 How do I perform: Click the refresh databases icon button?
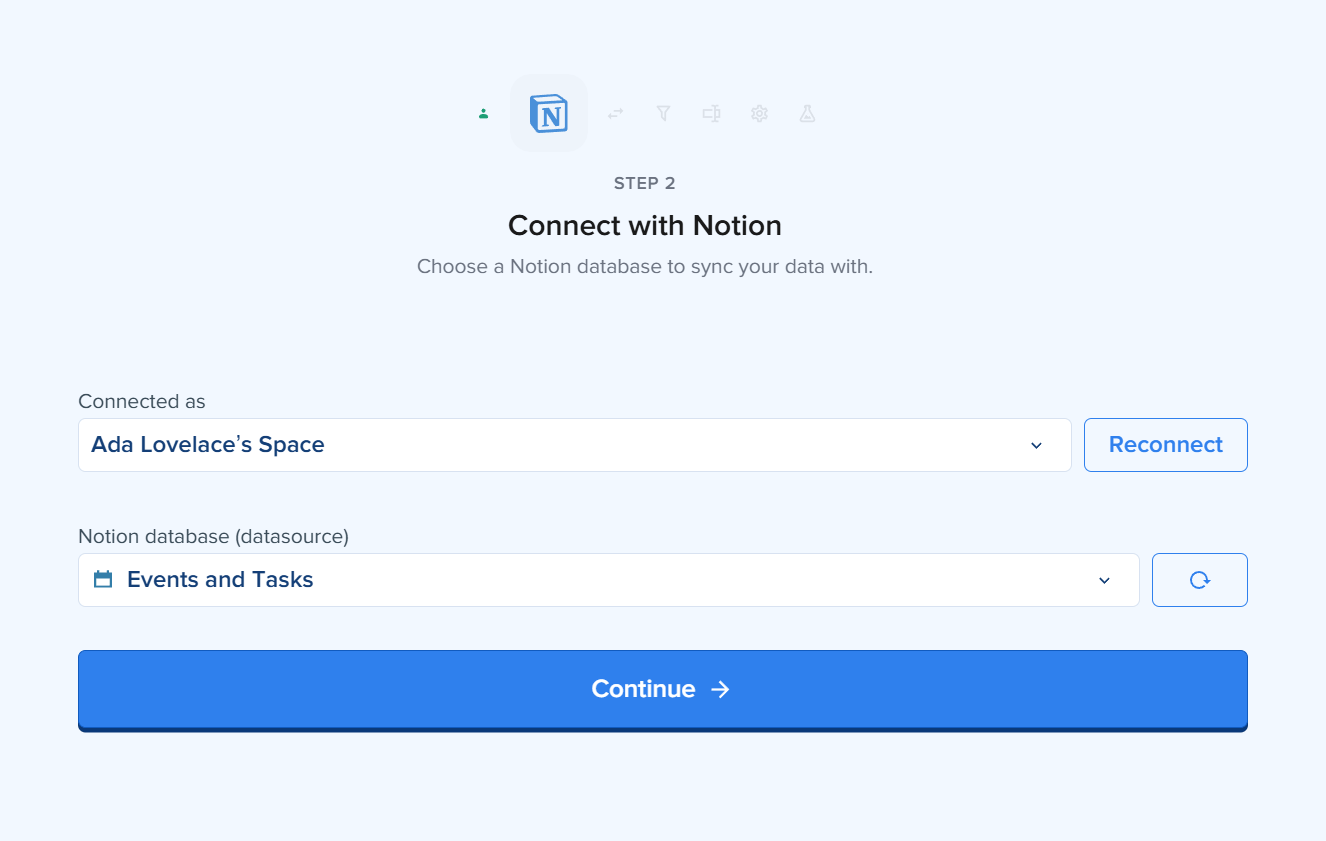pos(1199,580)
